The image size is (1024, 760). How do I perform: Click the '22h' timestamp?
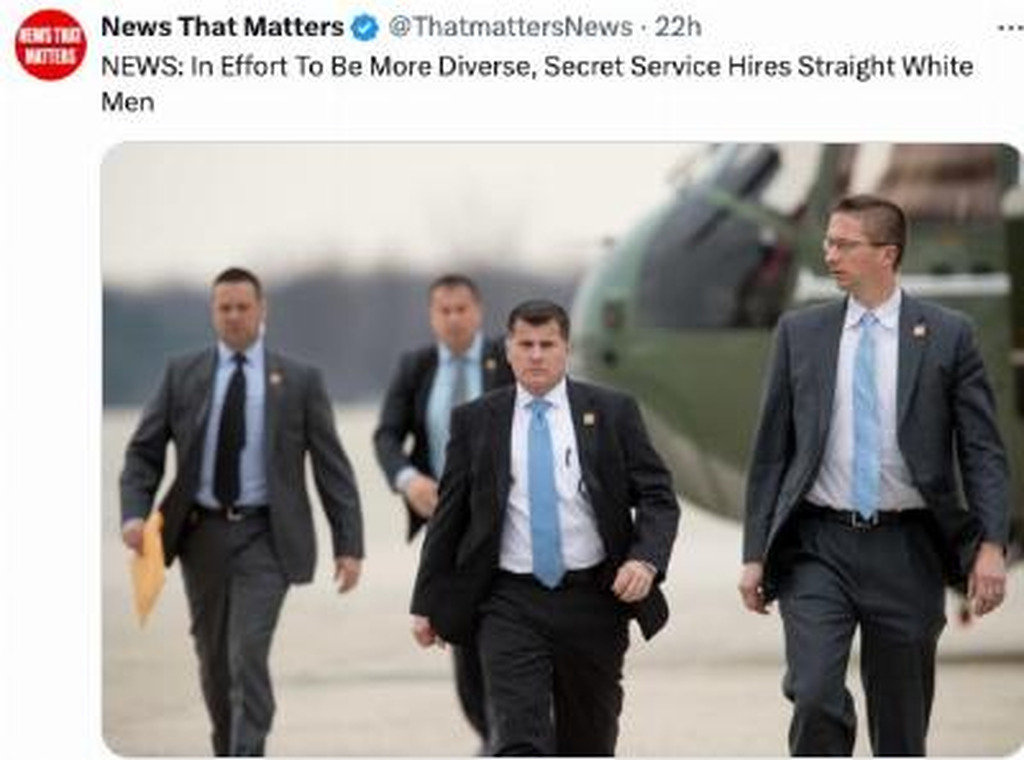679,27
